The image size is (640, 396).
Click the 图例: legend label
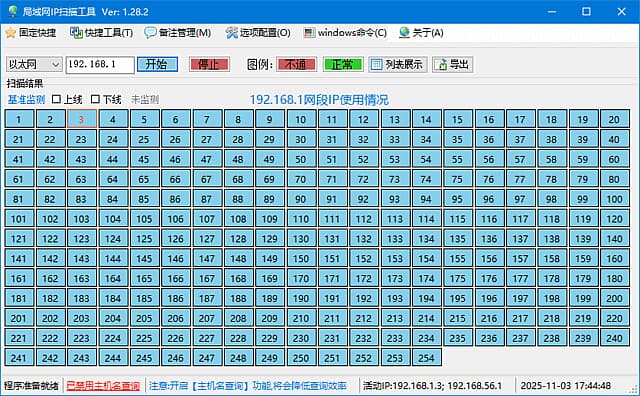[x=260, y=65]
